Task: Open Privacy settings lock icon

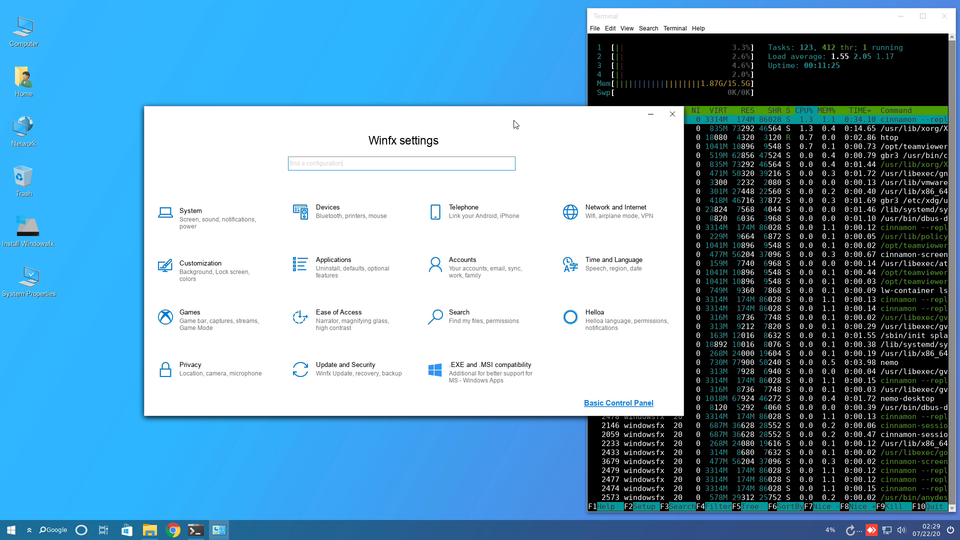Action: (165, 369)
